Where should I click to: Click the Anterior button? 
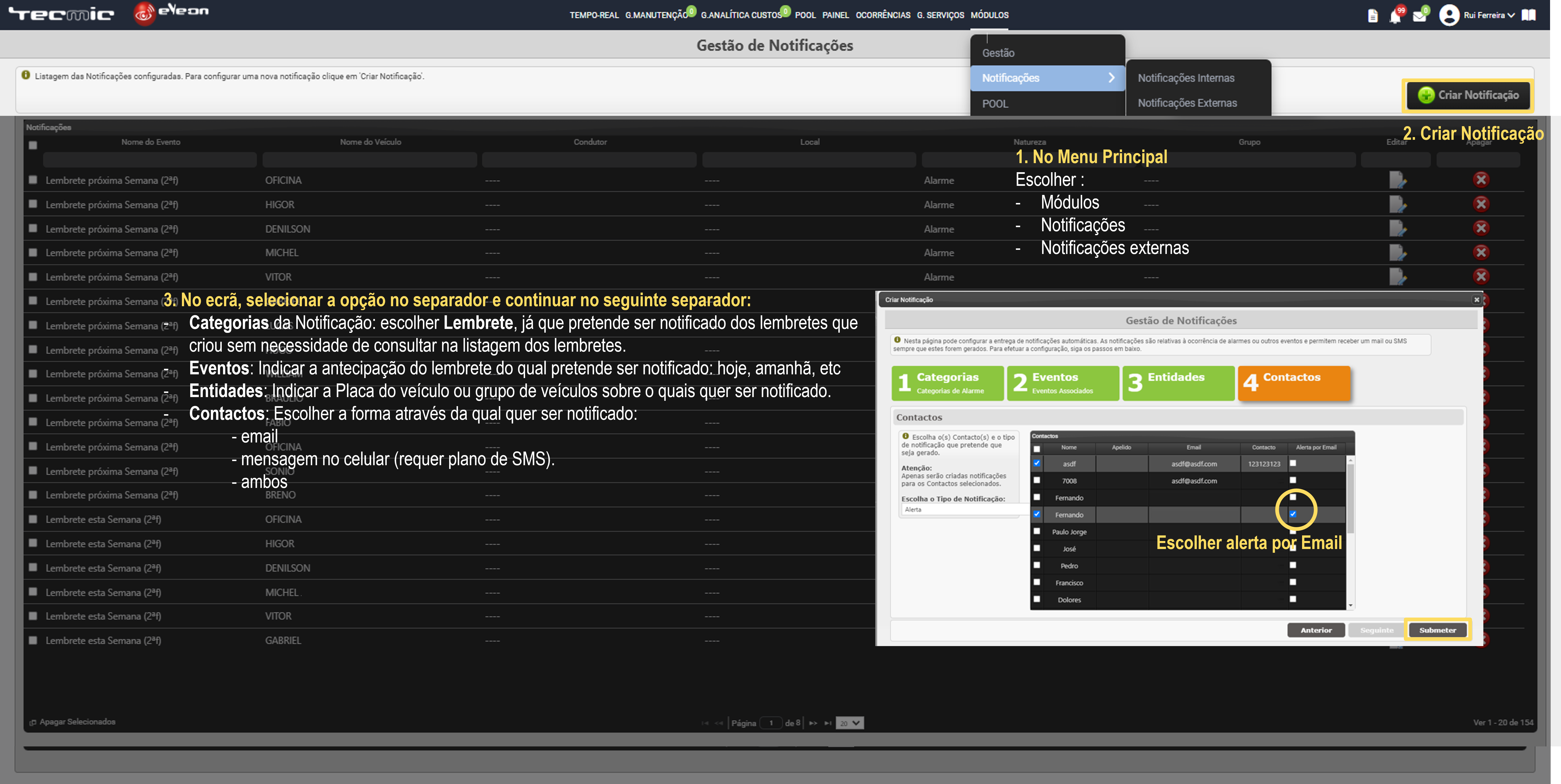coord(1316,630)
